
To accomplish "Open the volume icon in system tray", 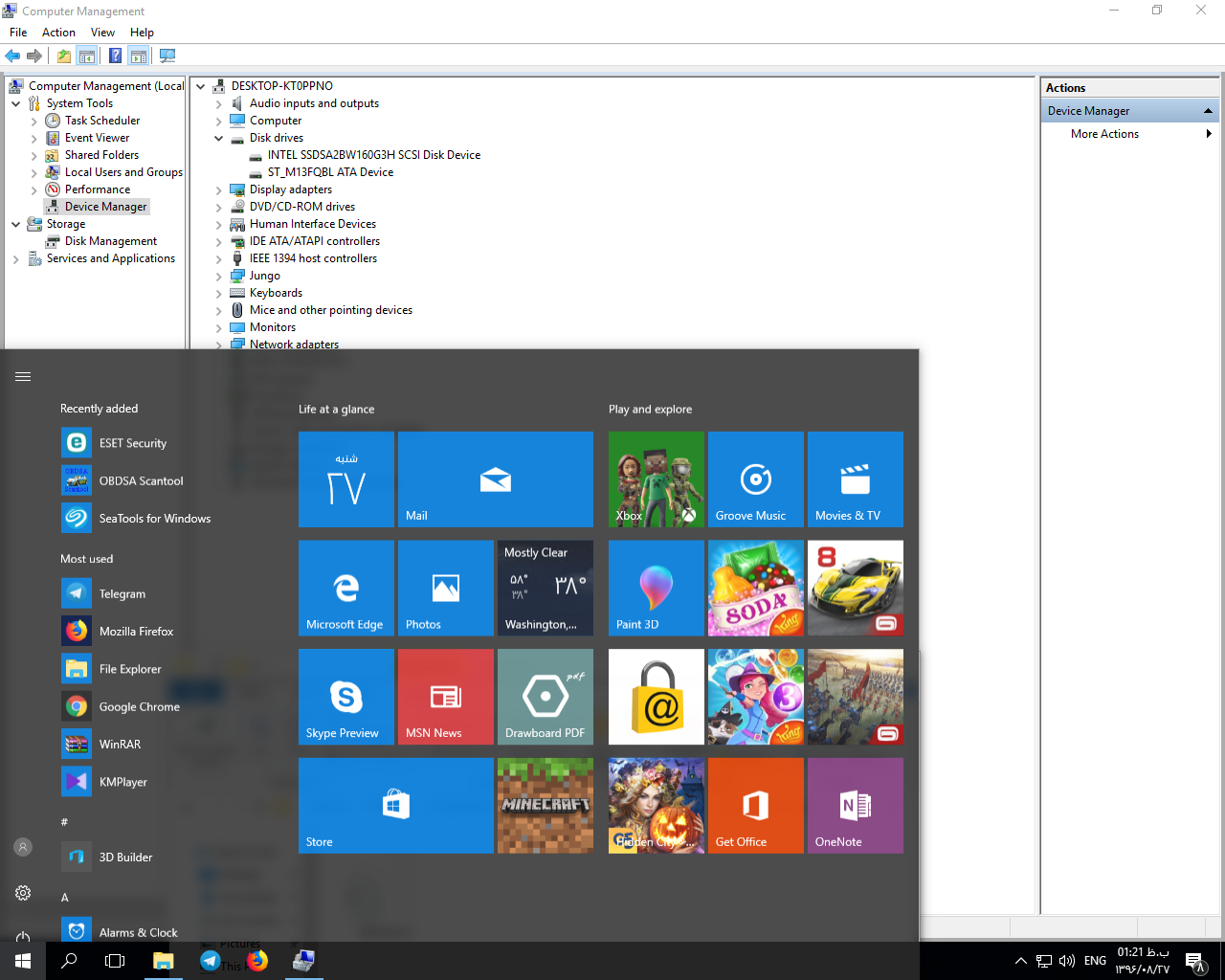I will (x=1067, y=961).
